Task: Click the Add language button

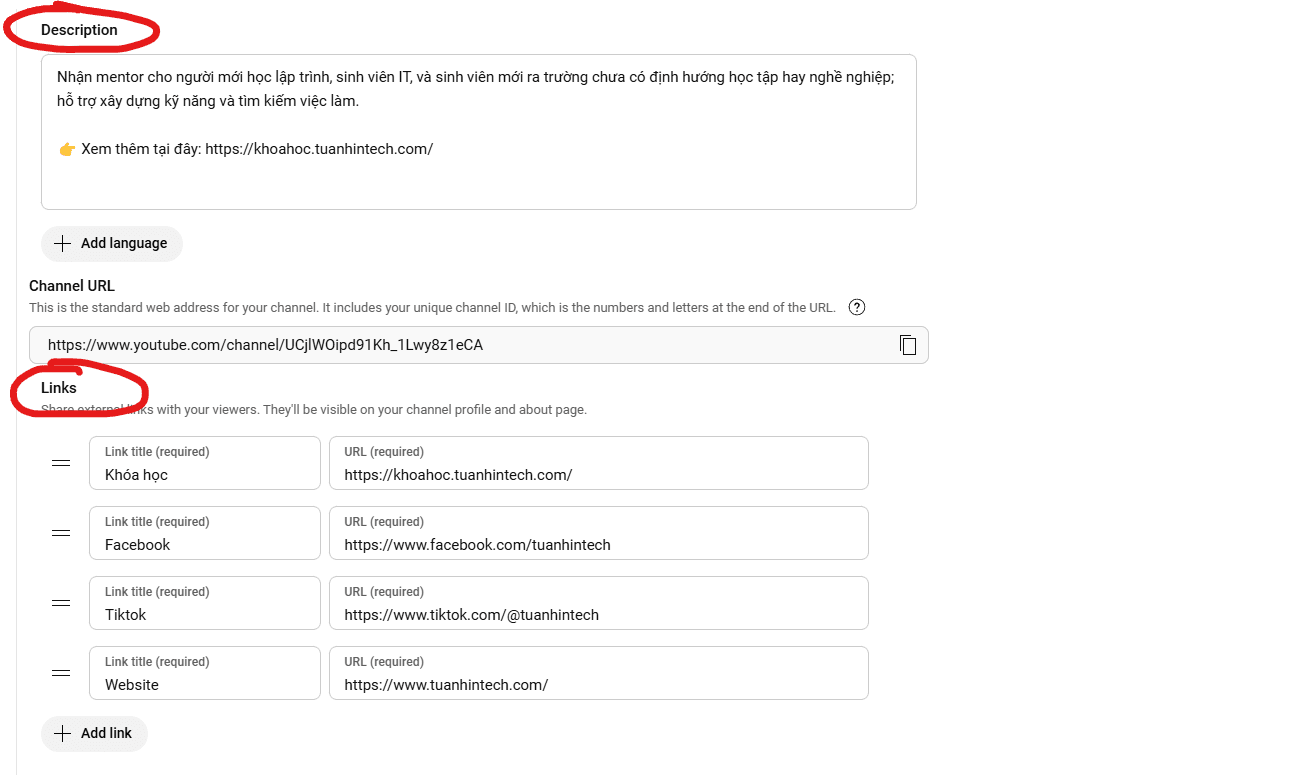Action: [x=111, y=244]
